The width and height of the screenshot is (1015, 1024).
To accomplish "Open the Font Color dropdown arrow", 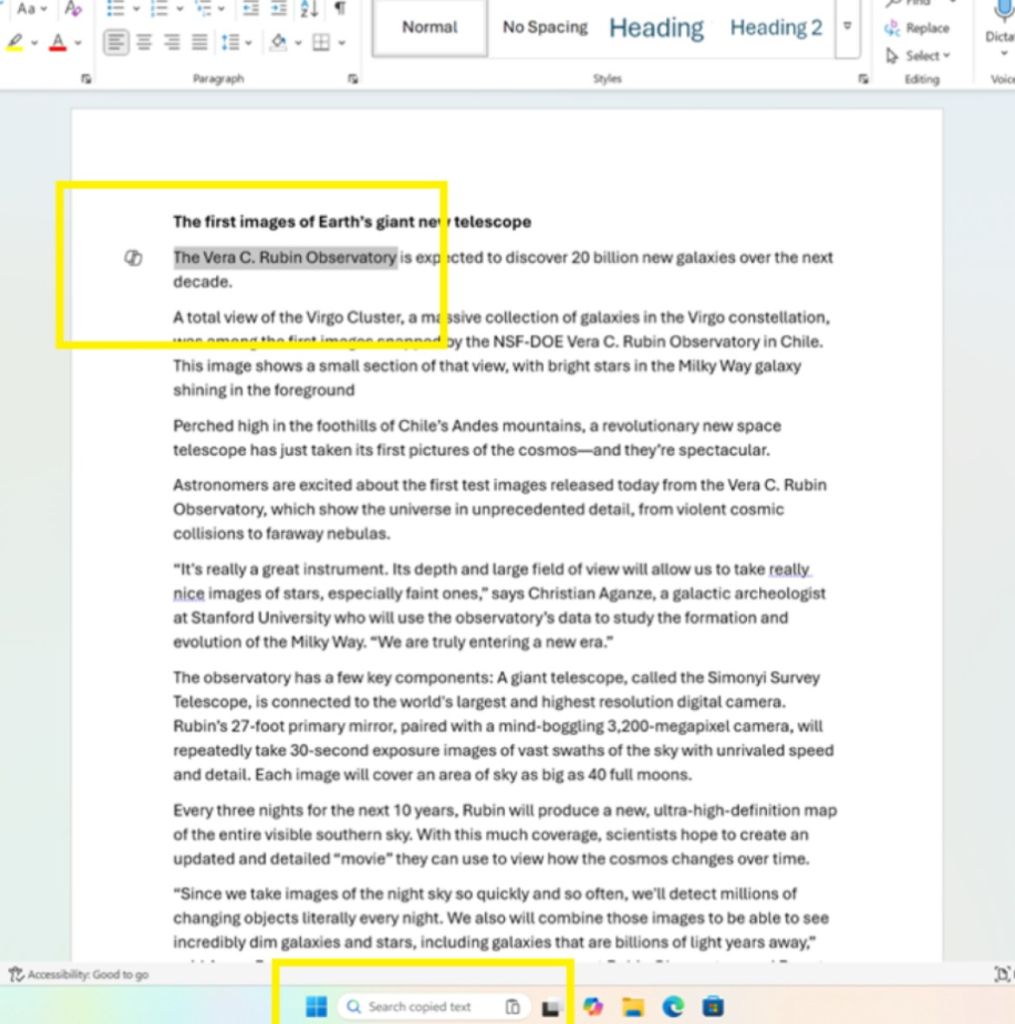I will (x=76, y=42).
